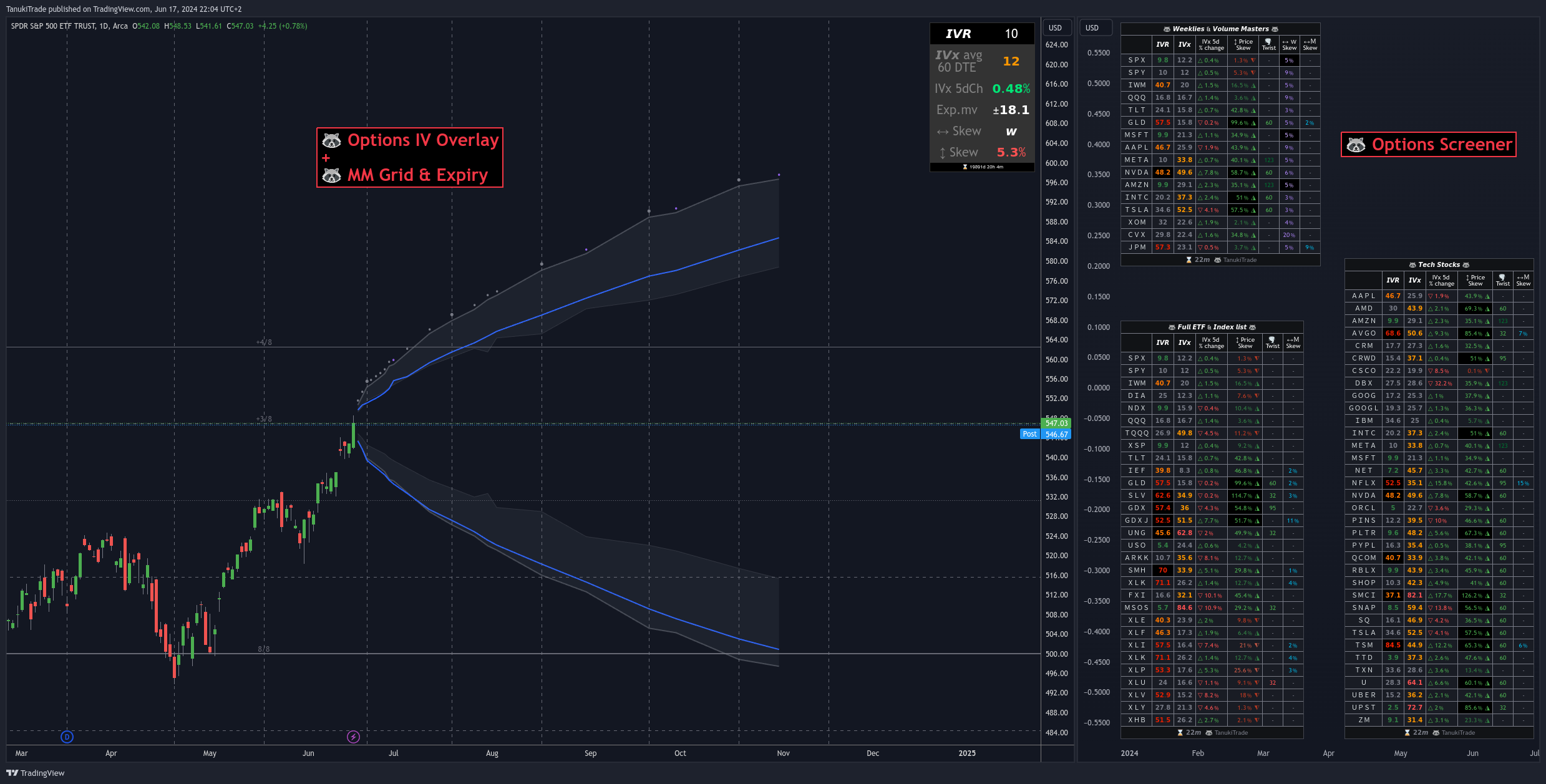The width and height of the screenshot is (1546, 784).
Task: Click W Skew column header in Weeklies table
Action: 1289,45
